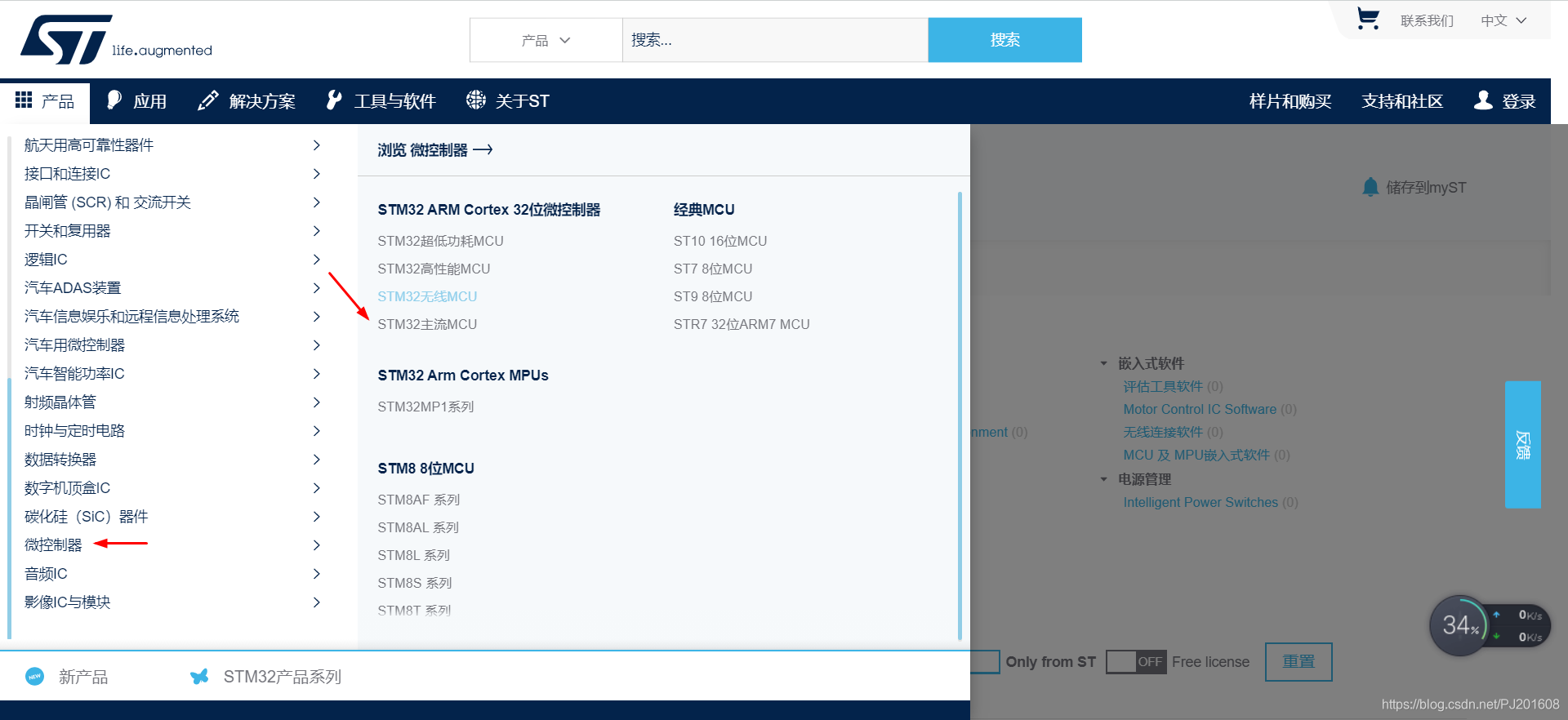Click the blue 新产品 badge icon
Screen dimensions: 1568x720
pyautogui.click(x=34, y=676)
